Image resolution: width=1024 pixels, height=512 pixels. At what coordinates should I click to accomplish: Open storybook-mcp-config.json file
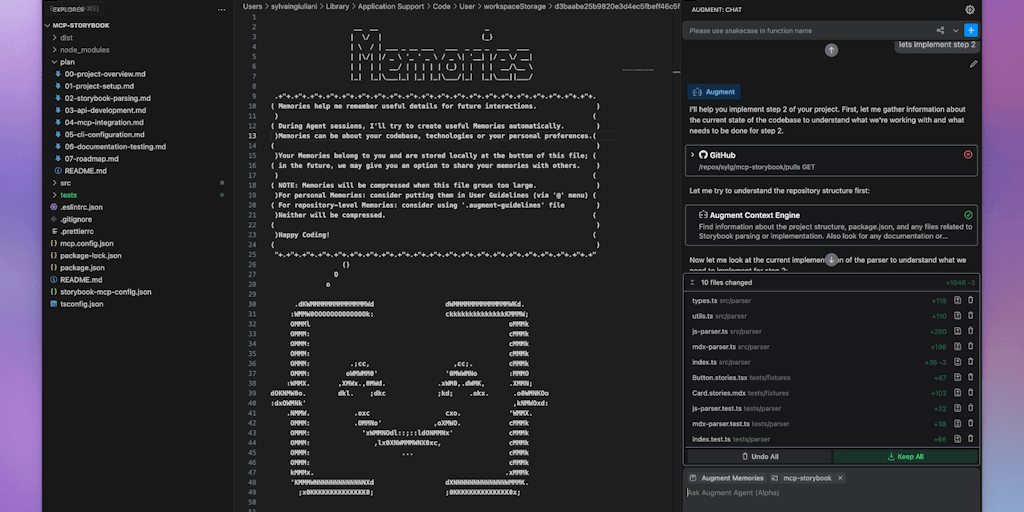point(105,292)
